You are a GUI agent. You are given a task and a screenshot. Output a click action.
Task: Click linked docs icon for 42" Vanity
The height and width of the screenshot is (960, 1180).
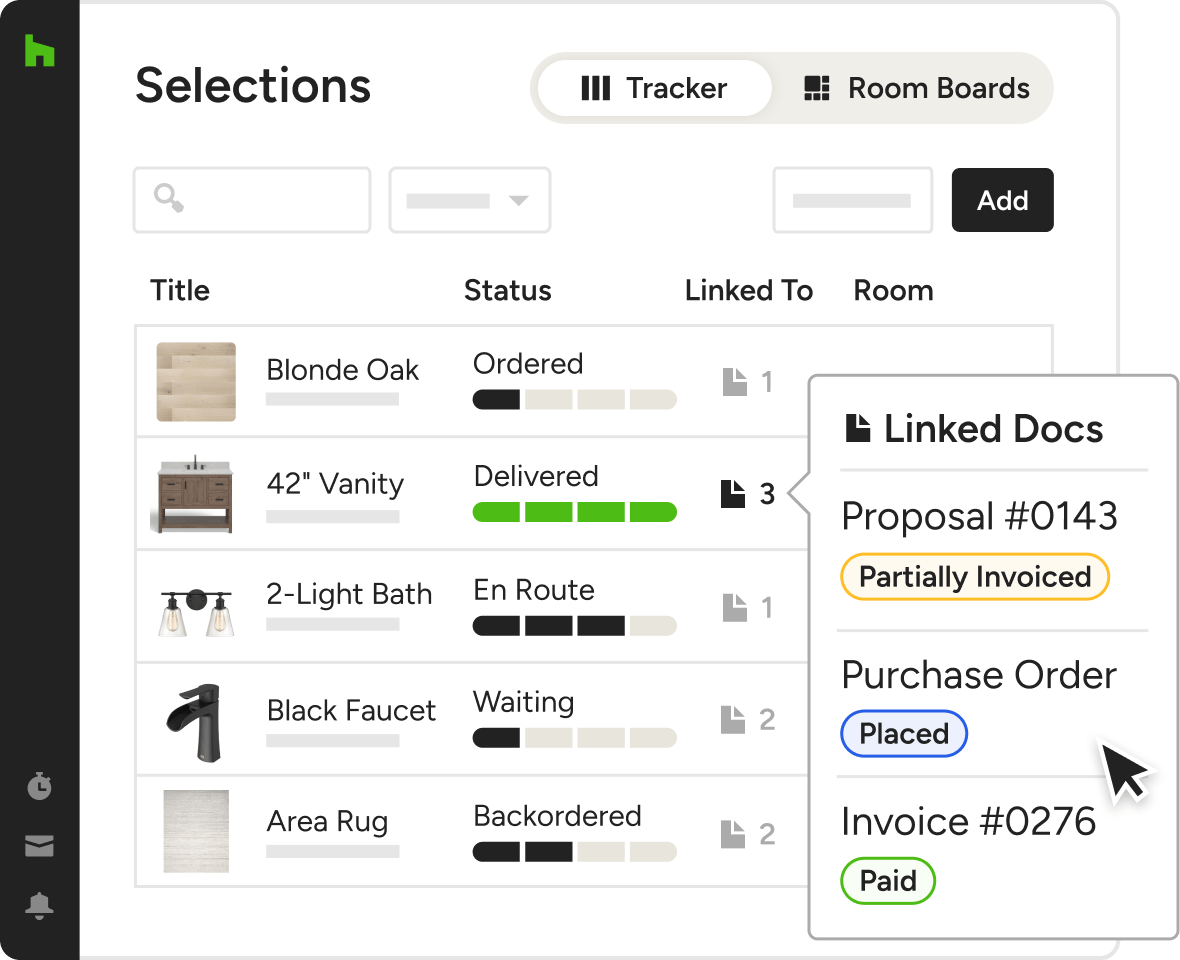pyautogui.click(x=734, y=493)
